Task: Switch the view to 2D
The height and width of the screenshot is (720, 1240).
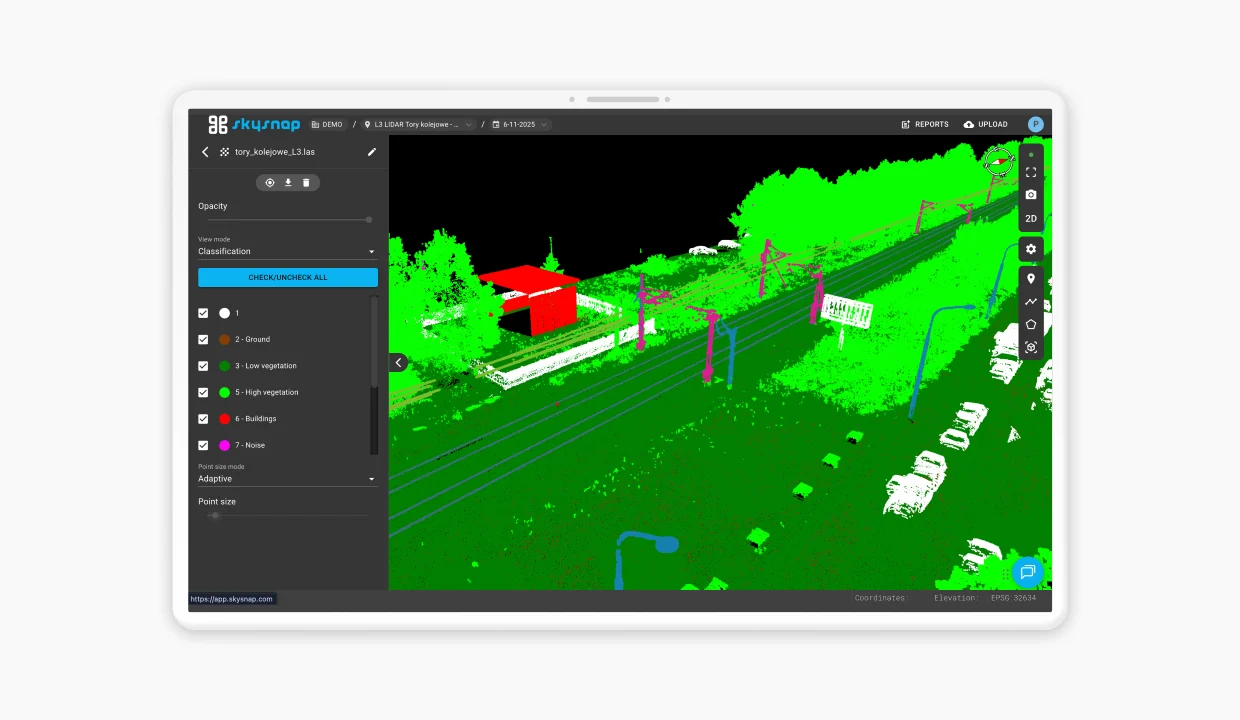Action: [x=1031, y=218]
